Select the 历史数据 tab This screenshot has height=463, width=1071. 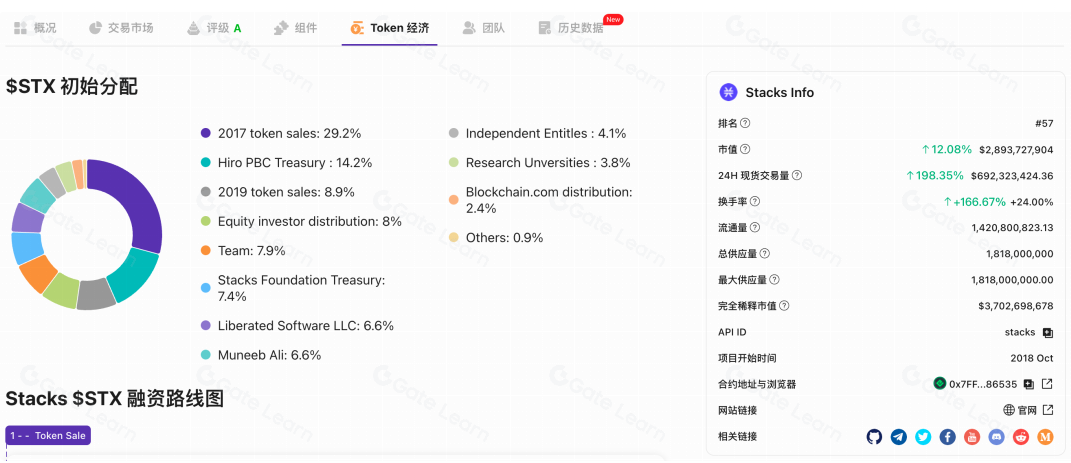click(x=571, y=28)
